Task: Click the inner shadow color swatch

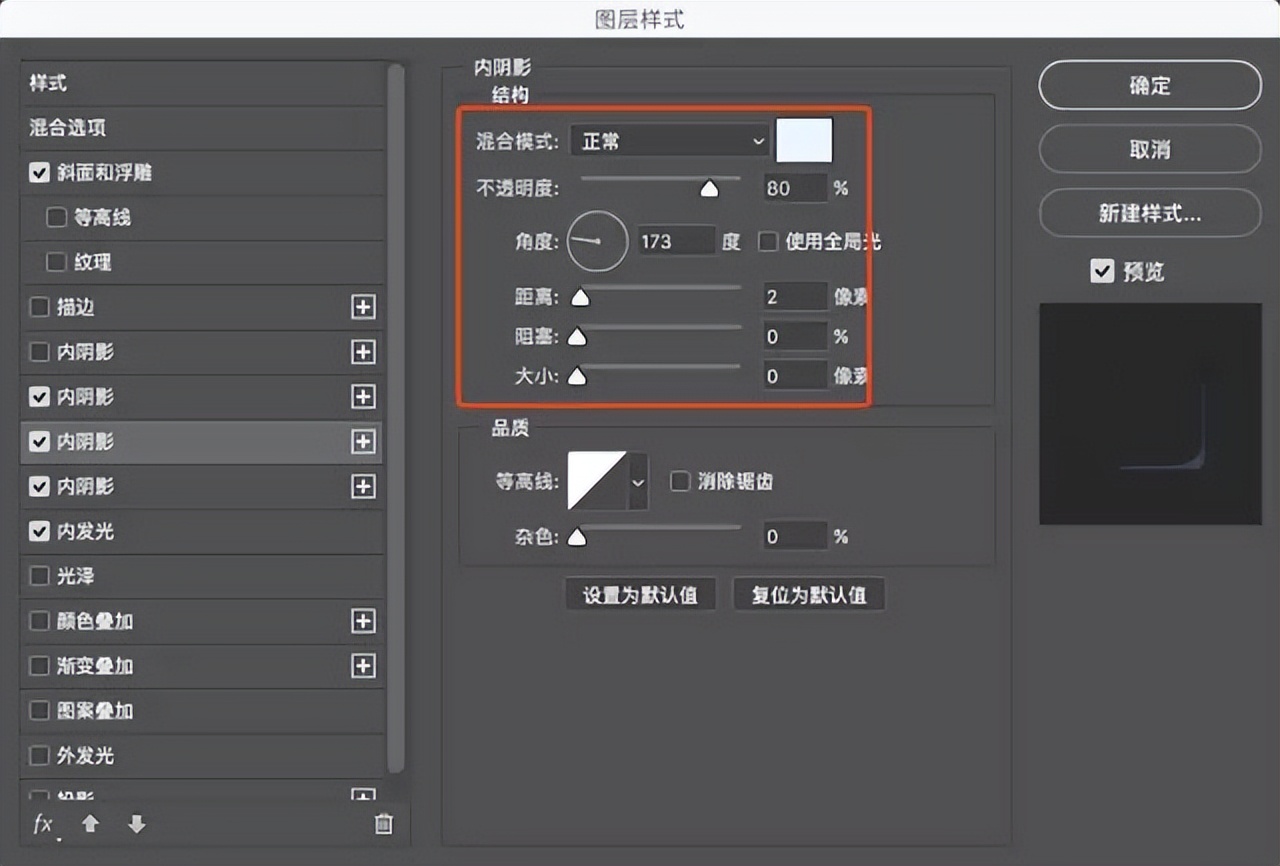Action: tap(804, 141)
